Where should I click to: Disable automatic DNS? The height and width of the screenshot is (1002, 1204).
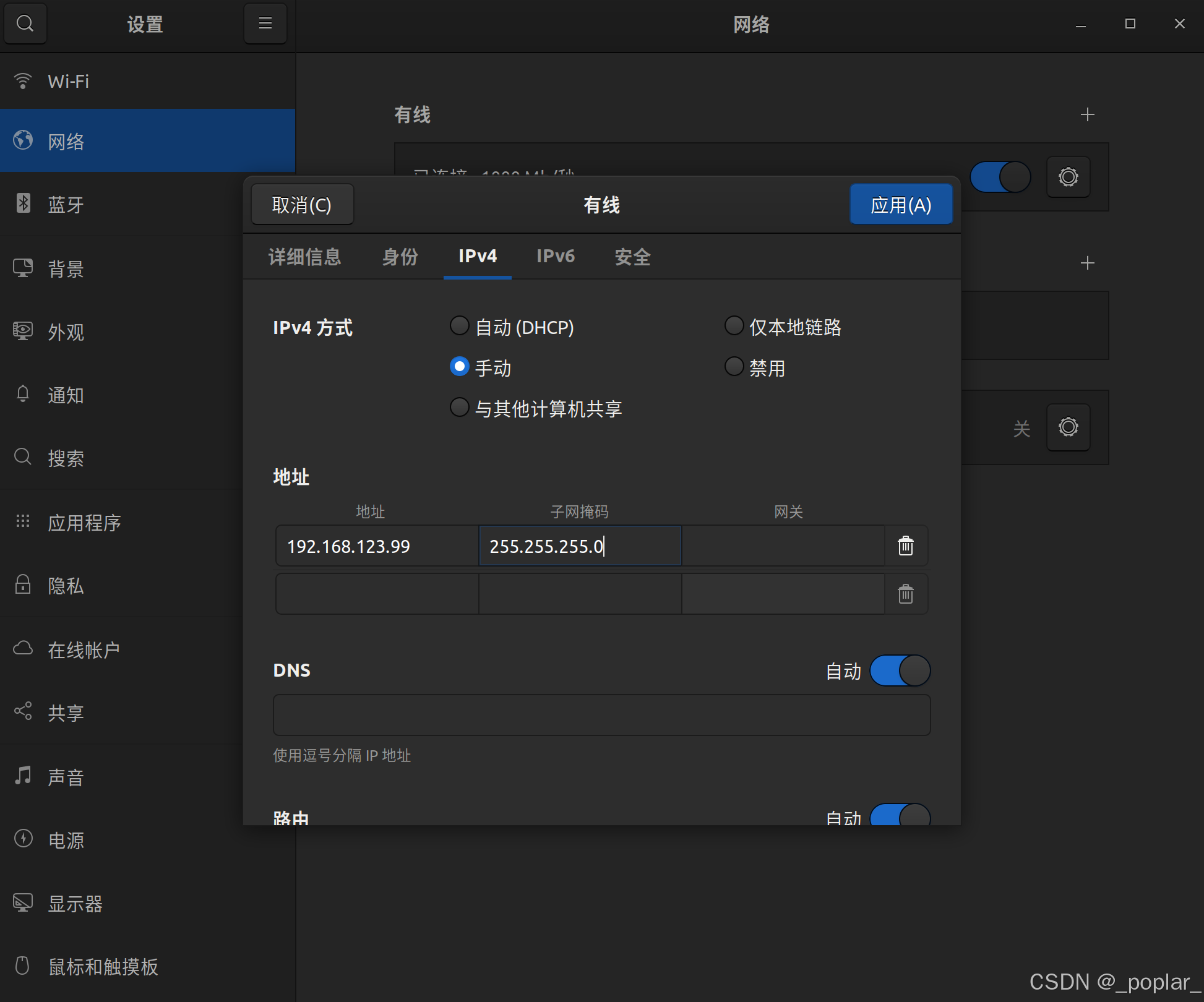pyautogui.click(x=900, y=670)
